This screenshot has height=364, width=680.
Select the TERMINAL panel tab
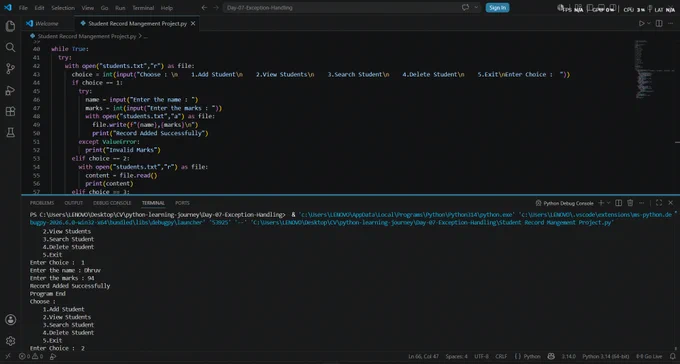(x=153, y=203)
